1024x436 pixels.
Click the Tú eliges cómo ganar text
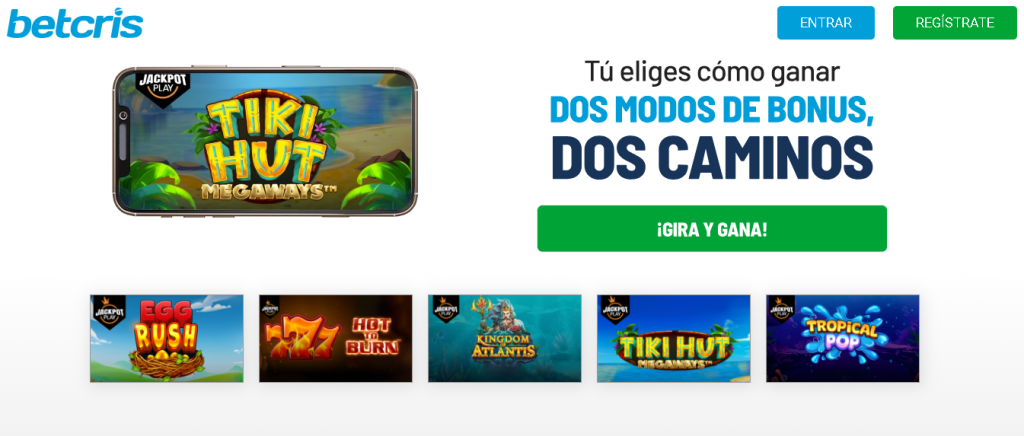(x=712, y=72)
